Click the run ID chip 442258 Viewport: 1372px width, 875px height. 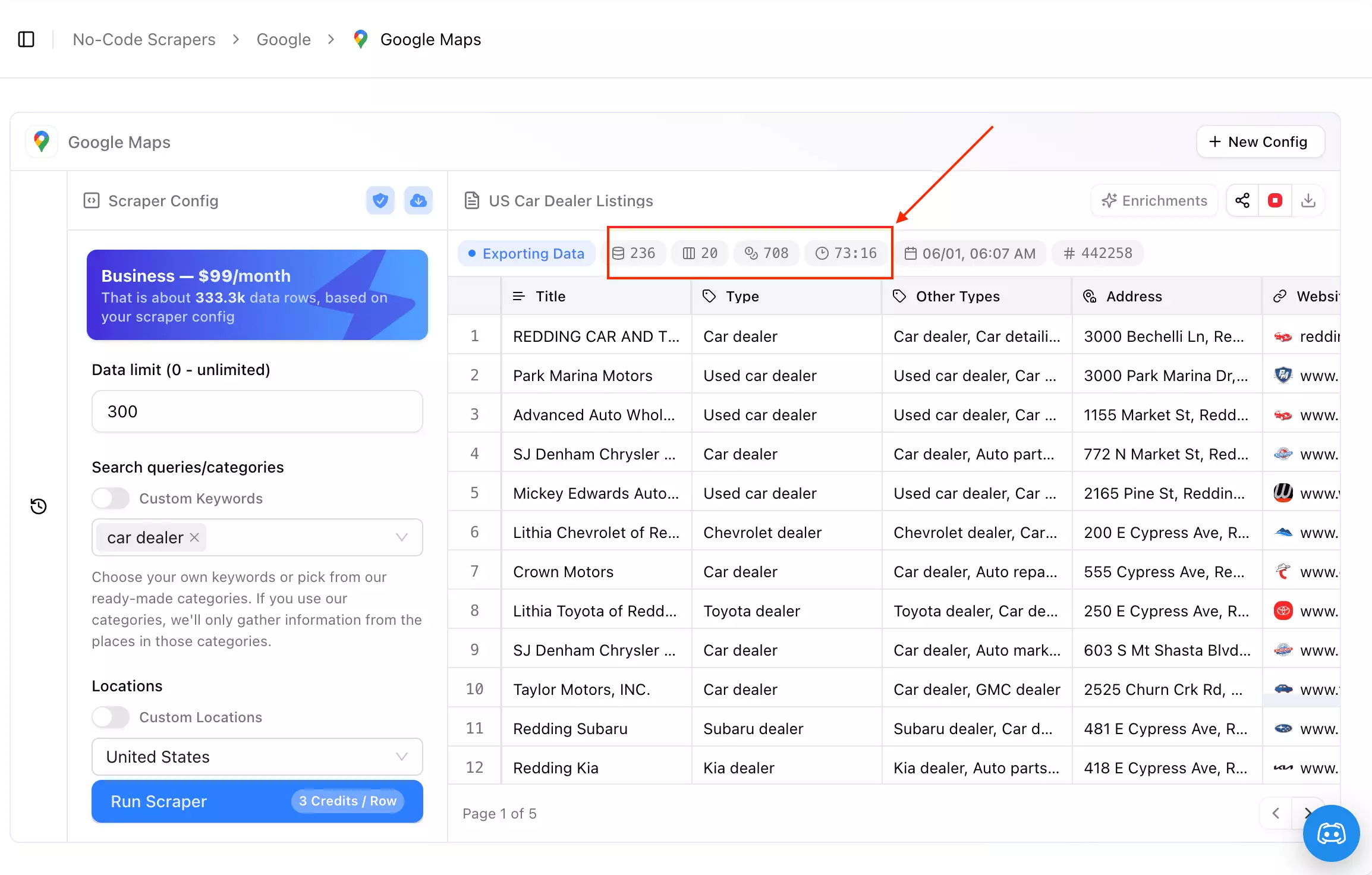pyautogui.click(x=1098, y=253)
